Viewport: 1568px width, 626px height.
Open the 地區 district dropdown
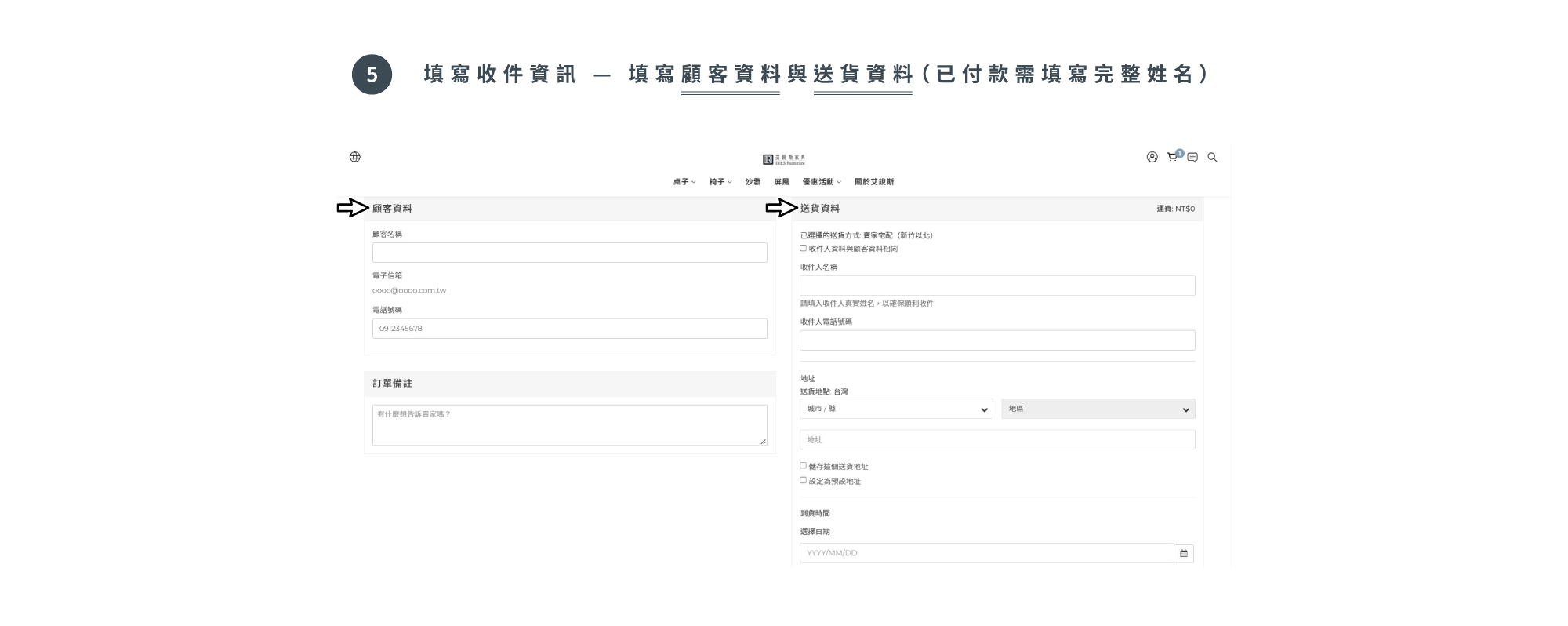click(x=1098, y=409)
